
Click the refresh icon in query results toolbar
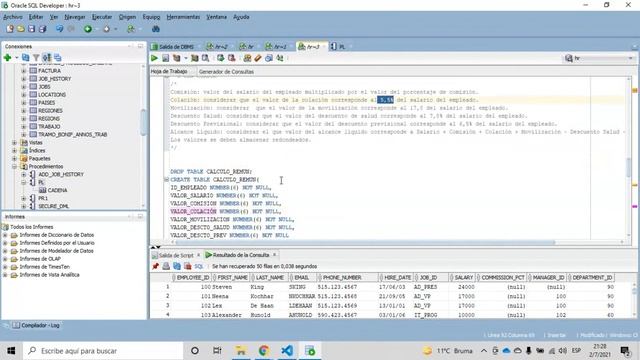click(x=177, y=266)
